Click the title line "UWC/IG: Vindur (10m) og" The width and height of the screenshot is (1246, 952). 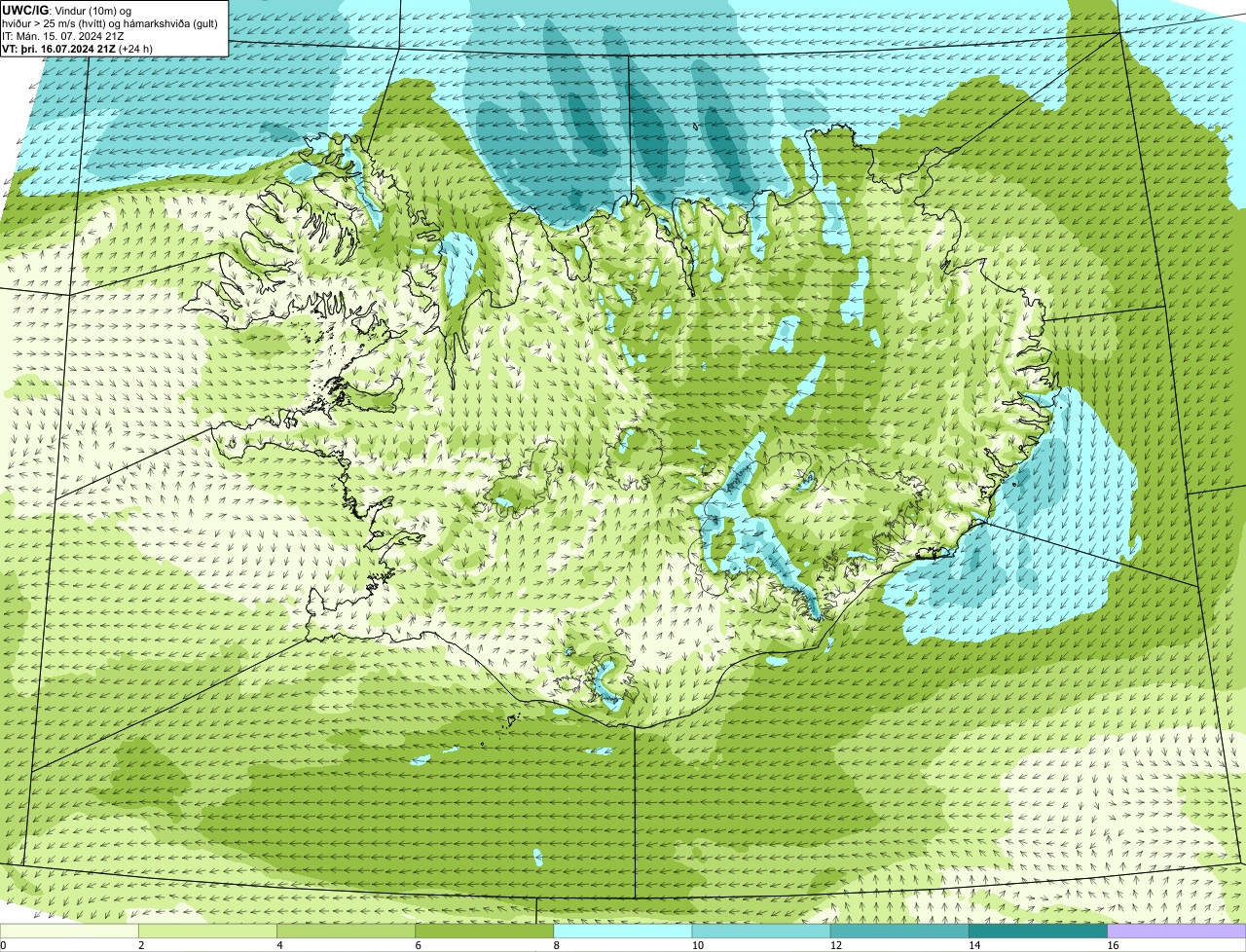(67, 10)
